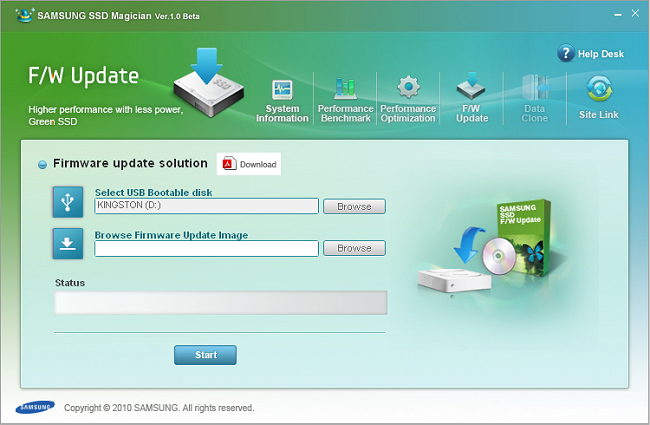Browse for the USB bootable disk
This screenshot has width=650, height=425.
tap(354, 206)
